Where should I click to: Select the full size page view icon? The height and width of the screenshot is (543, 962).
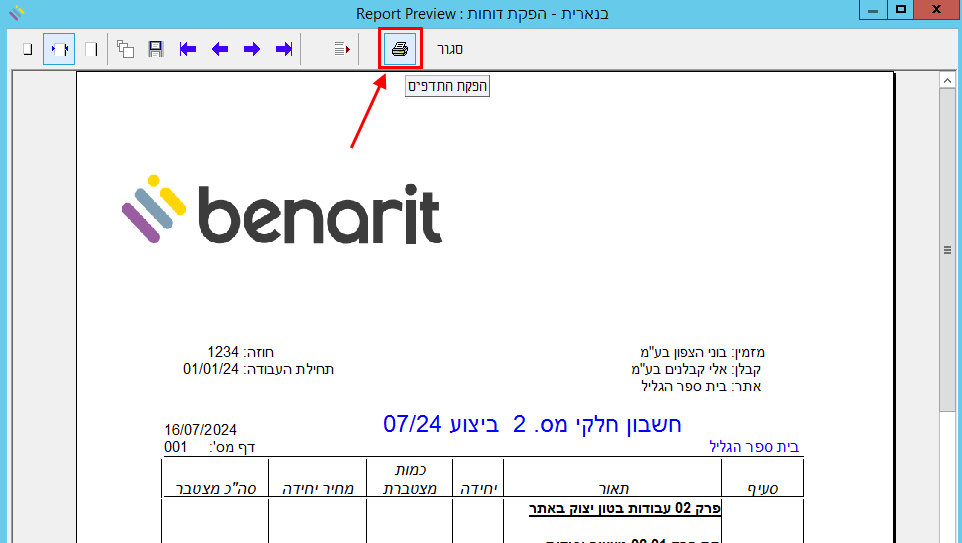coord(91,49)
